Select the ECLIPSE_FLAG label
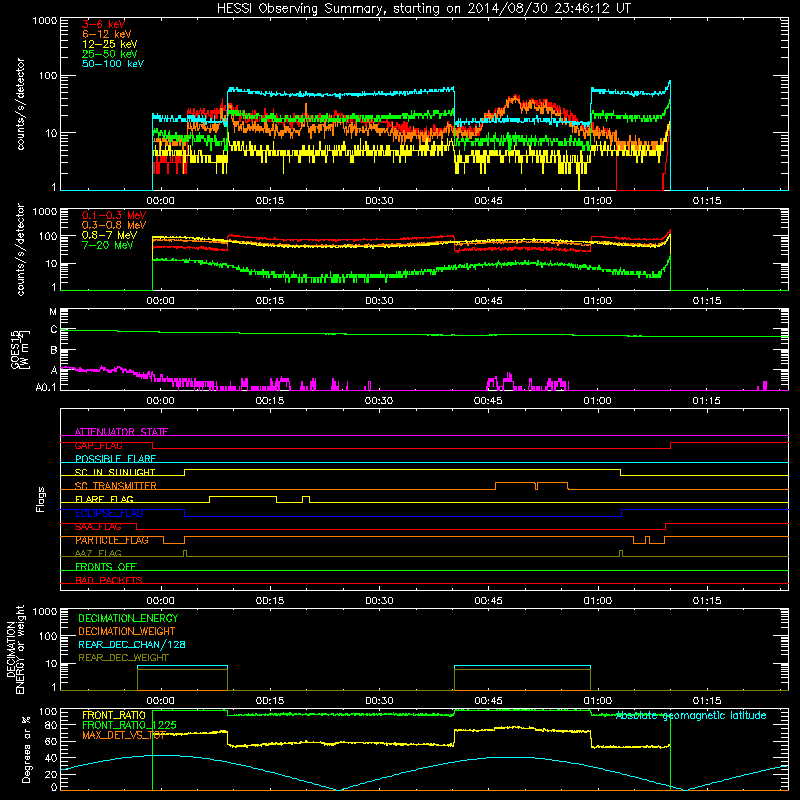This screenshot has width=800, height=800. (x=109, y=513)
